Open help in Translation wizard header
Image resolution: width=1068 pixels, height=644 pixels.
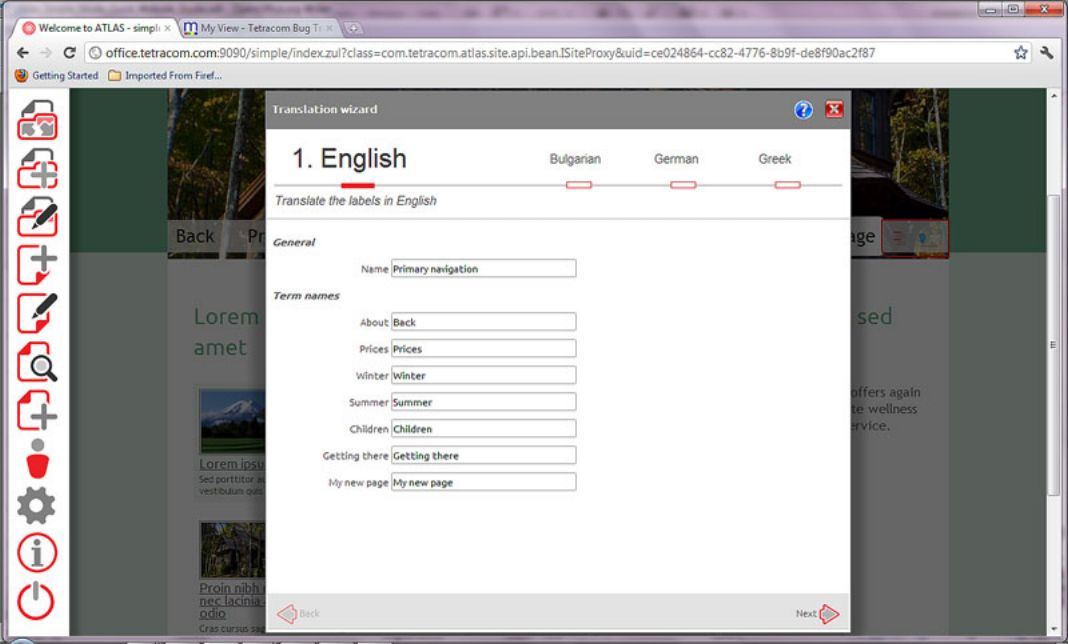point(803,110)
